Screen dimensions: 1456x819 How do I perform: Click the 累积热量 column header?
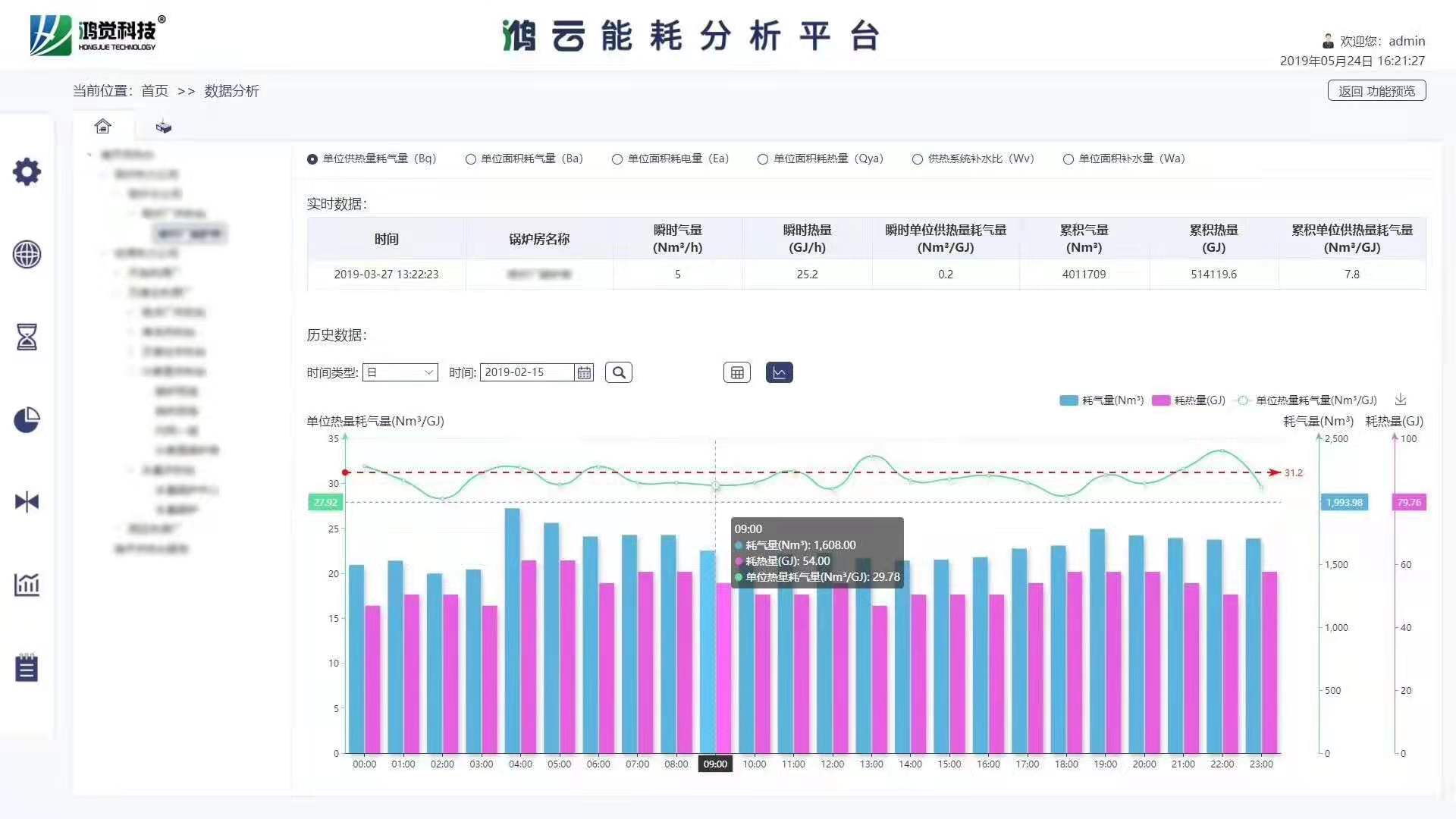(x=1213, y=239)
